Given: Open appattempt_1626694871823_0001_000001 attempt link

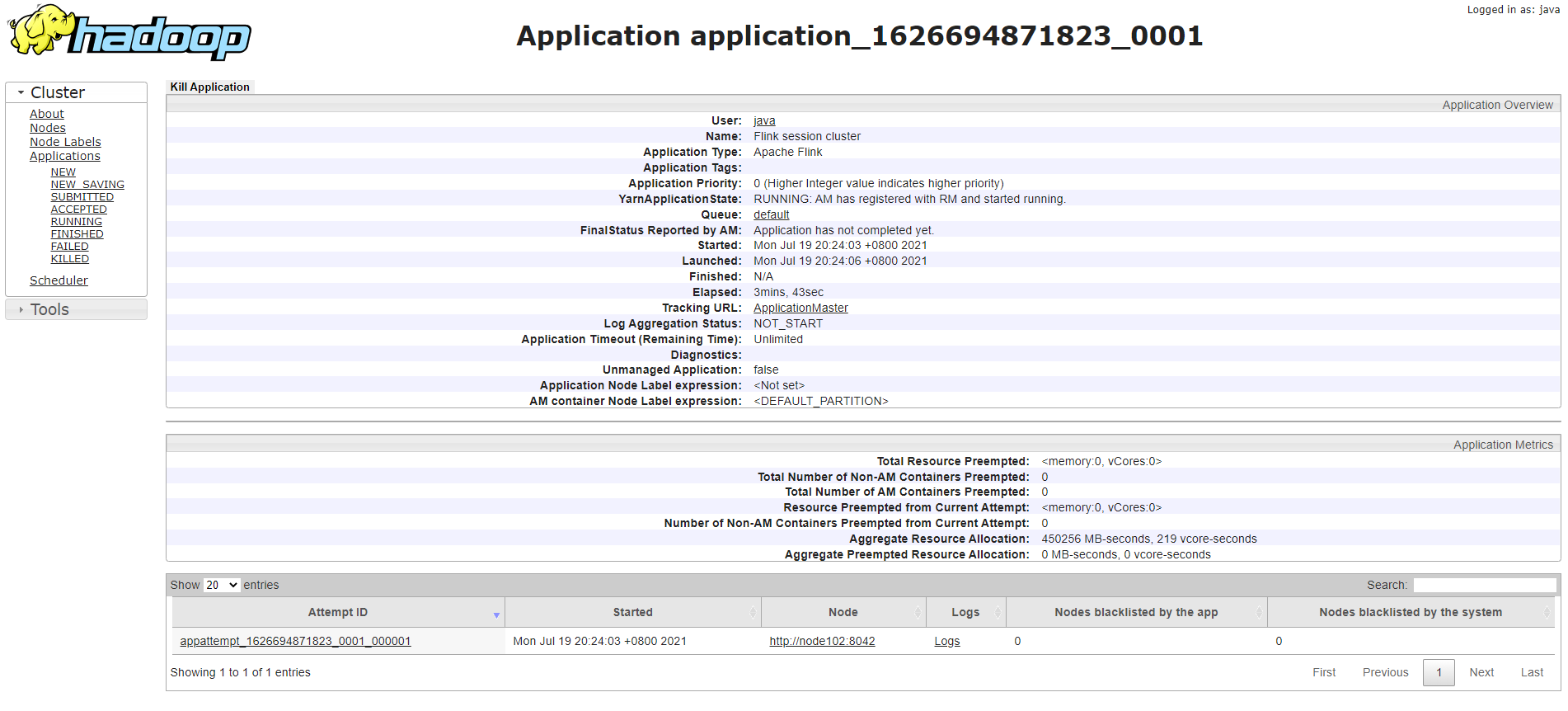Looking at the screenshot, I should [x=295, y=641].
